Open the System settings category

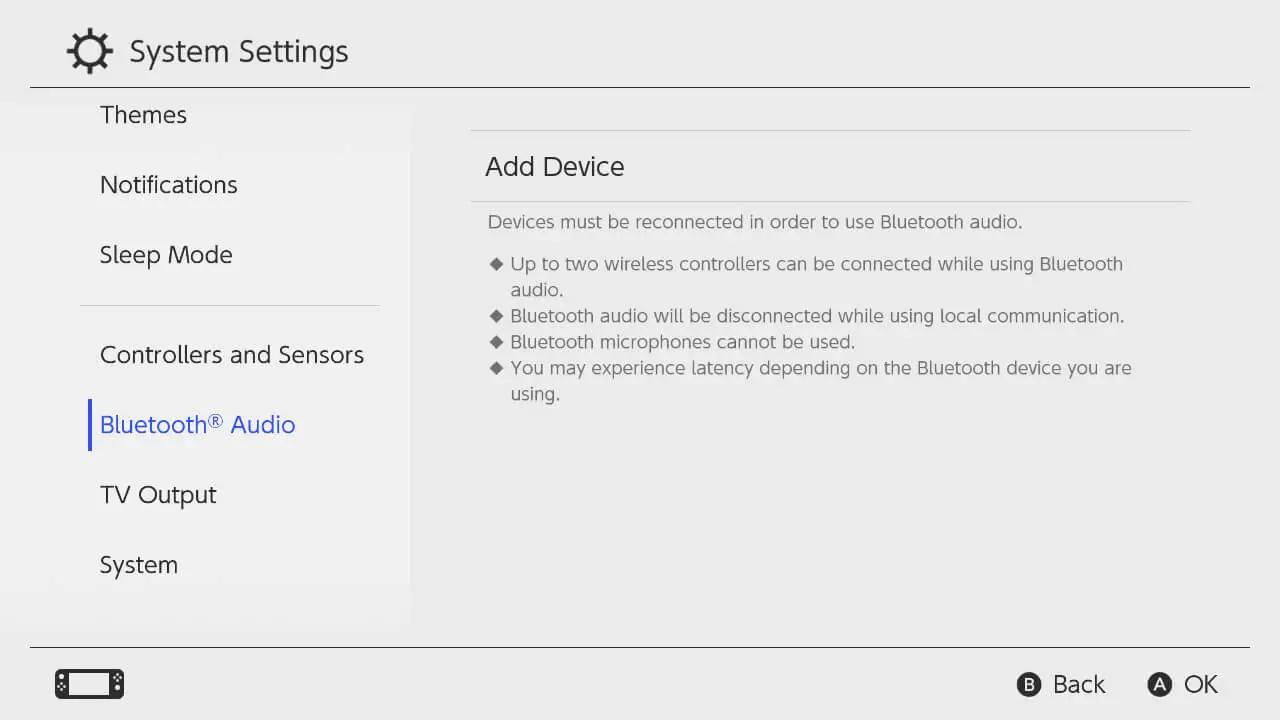point(139,565)
